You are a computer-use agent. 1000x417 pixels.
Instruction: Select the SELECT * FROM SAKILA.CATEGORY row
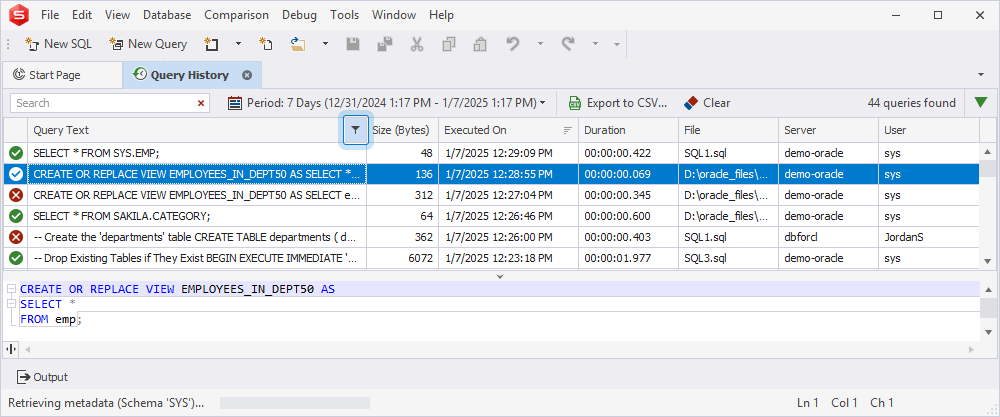coord(492,216)
